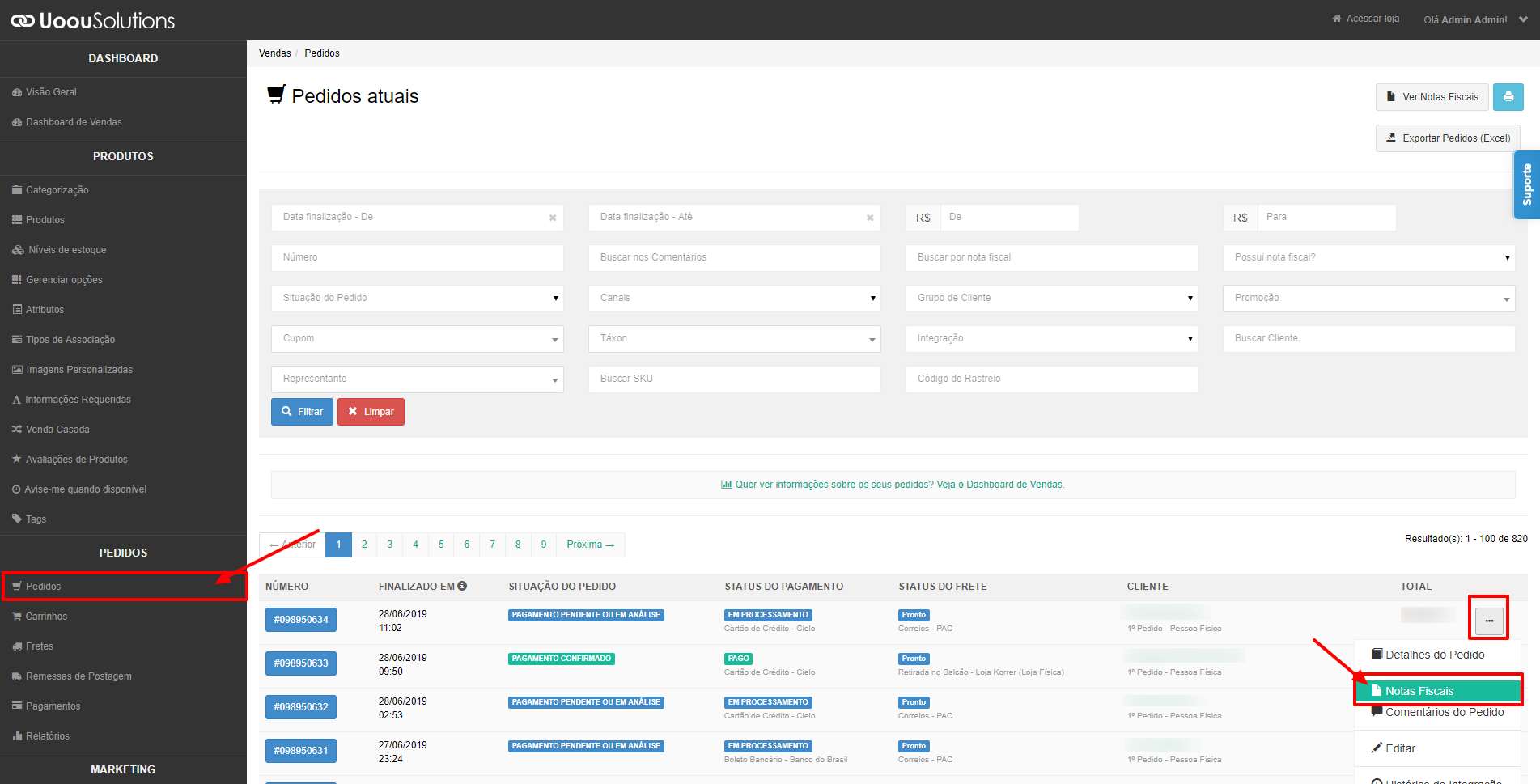Click Próxima pagination link
Viewport: 1540px width, 784px height.
[591, 545]
